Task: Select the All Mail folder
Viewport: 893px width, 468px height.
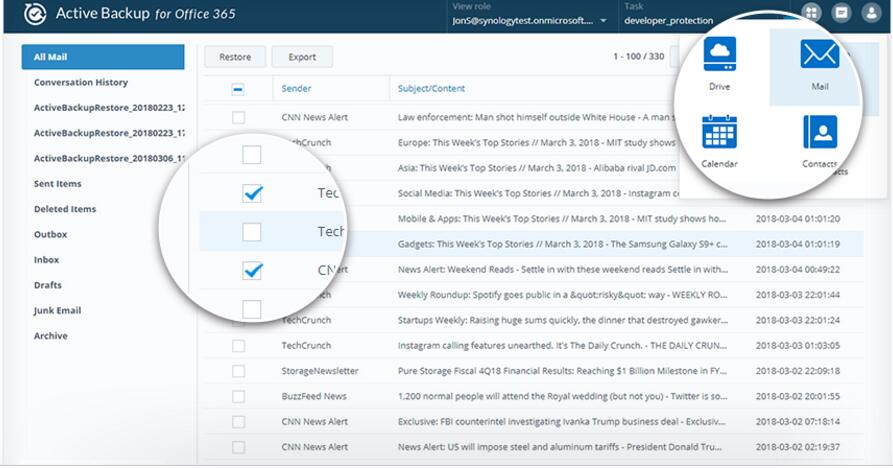Action: click(x=102, y=57)
